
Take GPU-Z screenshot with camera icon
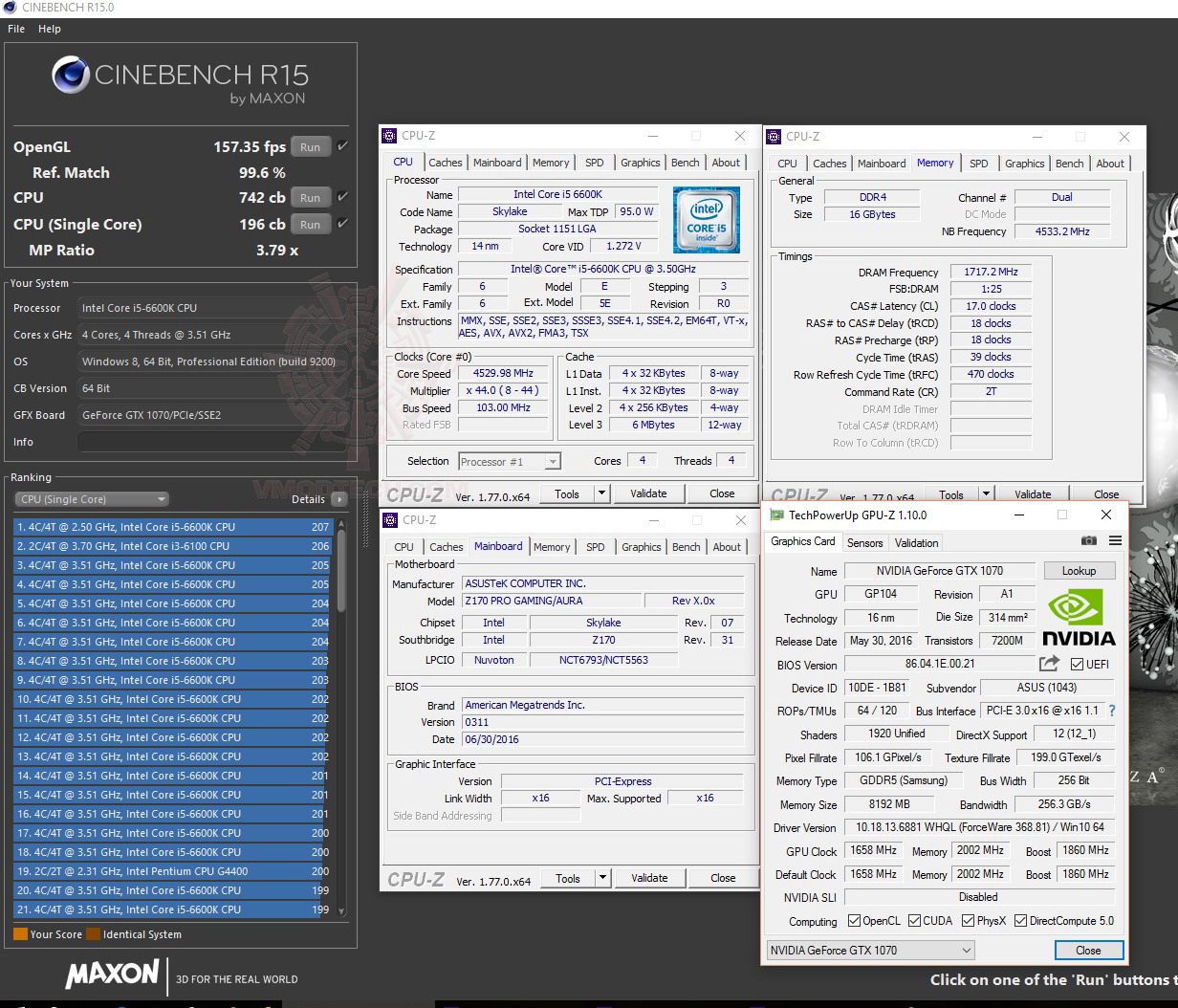1088,541
